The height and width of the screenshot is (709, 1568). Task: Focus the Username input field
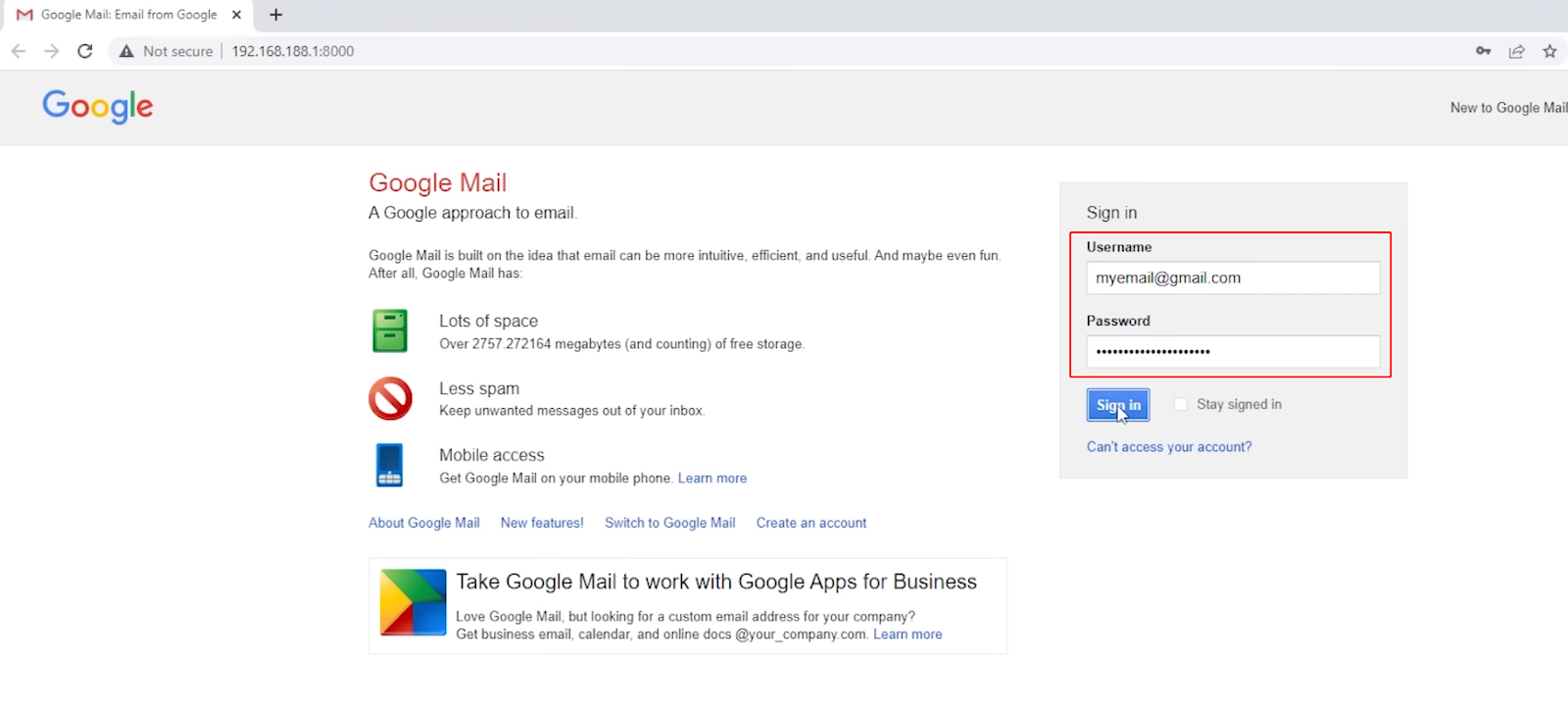pos(1233,278)
